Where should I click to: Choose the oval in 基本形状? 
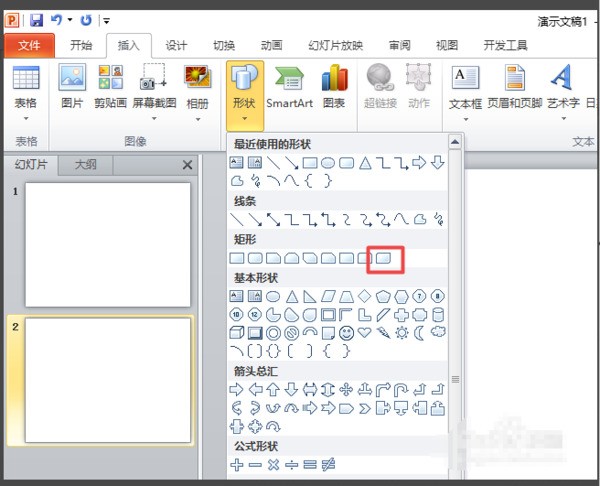tap(273, 296)
